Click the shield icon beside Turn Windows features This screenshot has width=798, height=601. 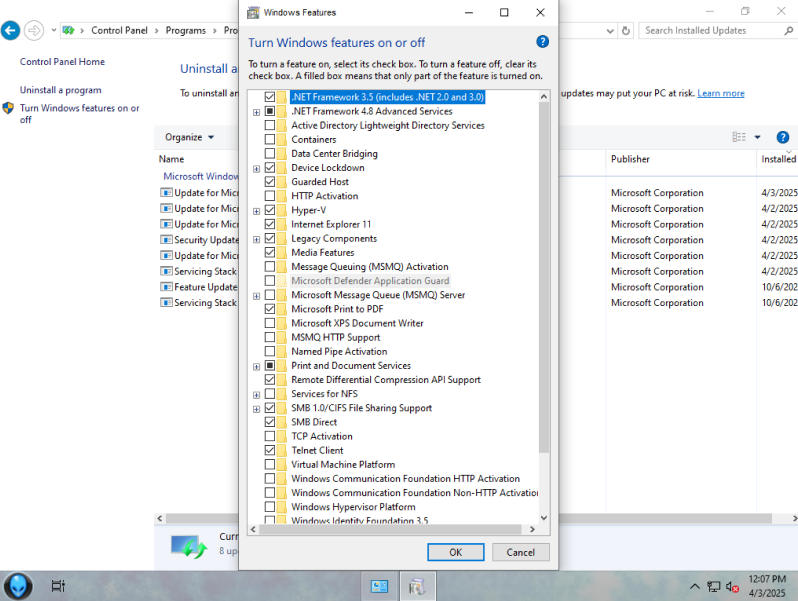pyautogui.click(x=8, y=108)
